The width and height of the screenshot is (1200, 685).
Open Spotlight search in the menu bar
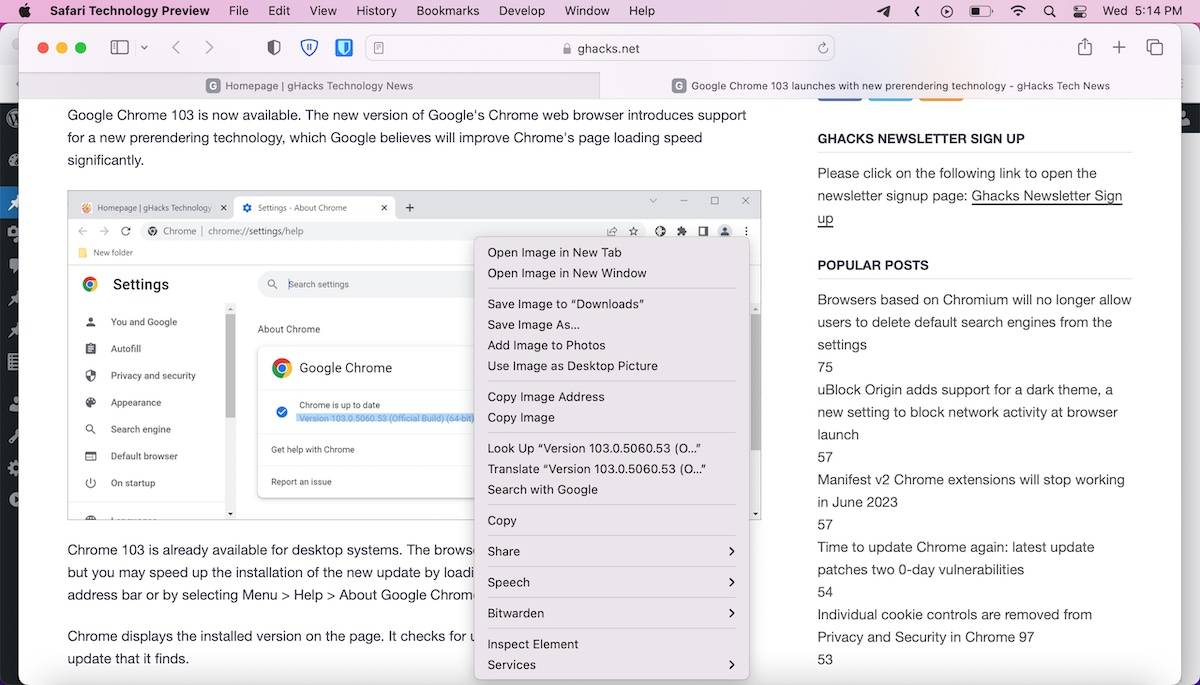[x=1049, y=11]
